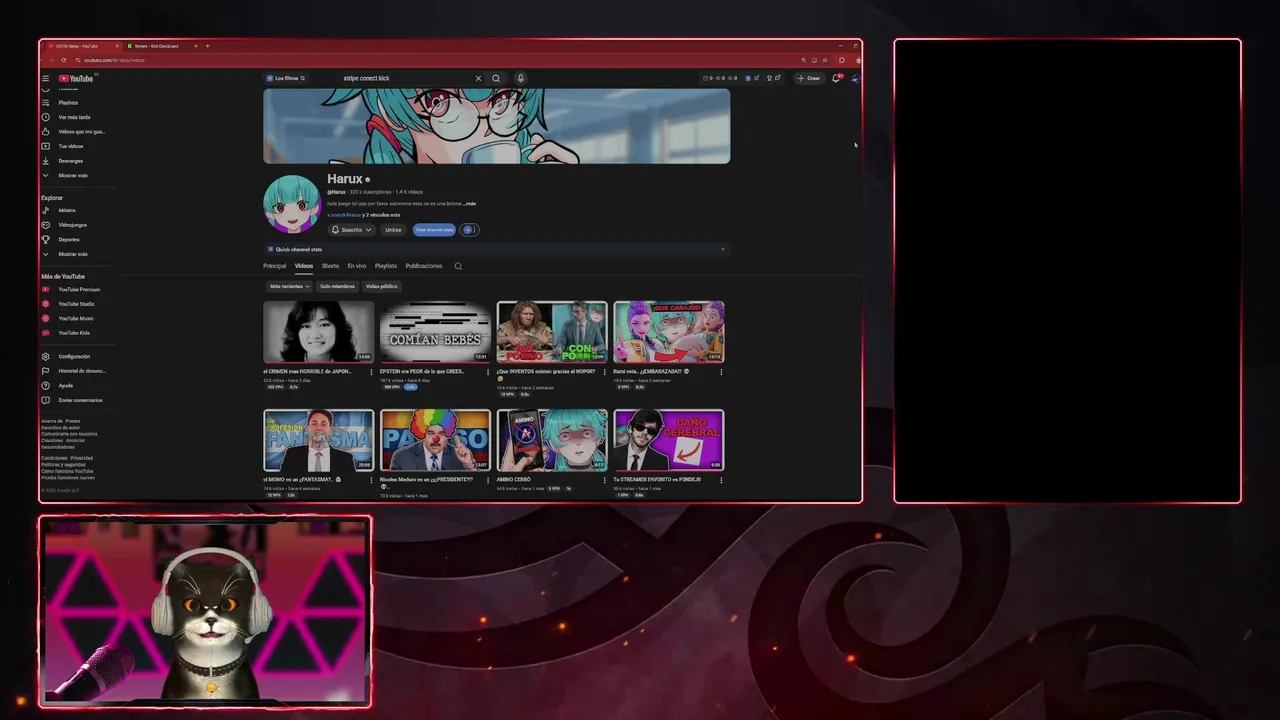This screenshot has width=1280, height=720.
Task: Open Deportes under Explorar
Action: tap(69, 239)
